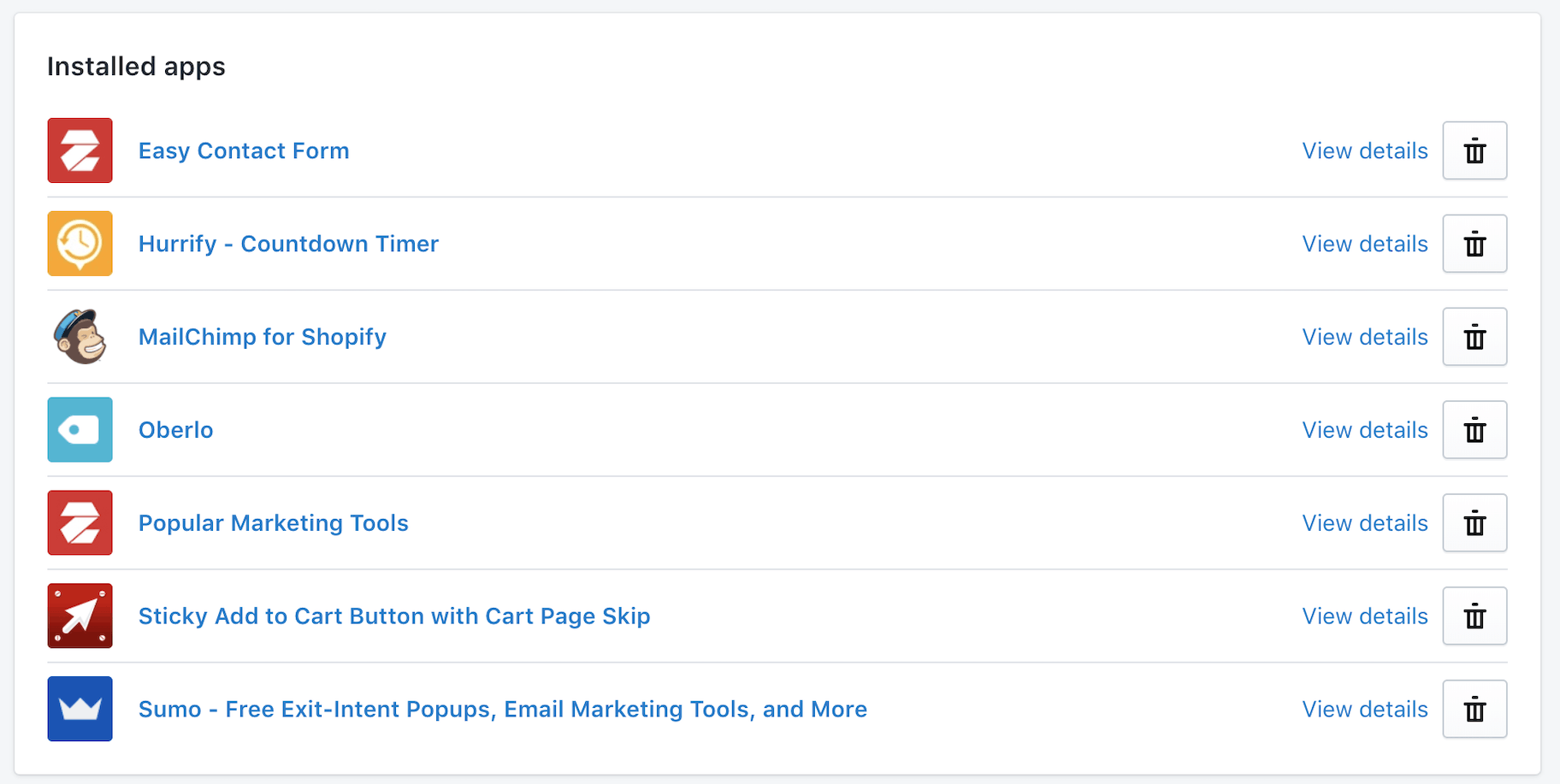
Task: Delete Sticky Add to Cart Button app
Action: [x=1474, y=616]
